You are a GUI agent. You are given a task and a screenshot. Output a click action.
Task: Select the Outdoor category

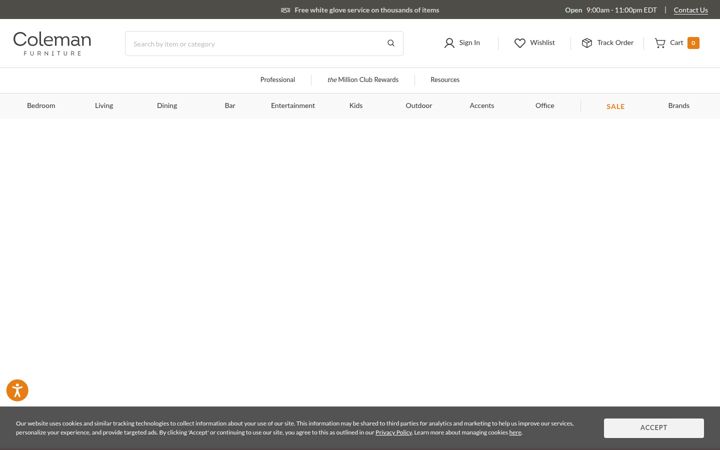pyautogui.click(x=418, y=106)
